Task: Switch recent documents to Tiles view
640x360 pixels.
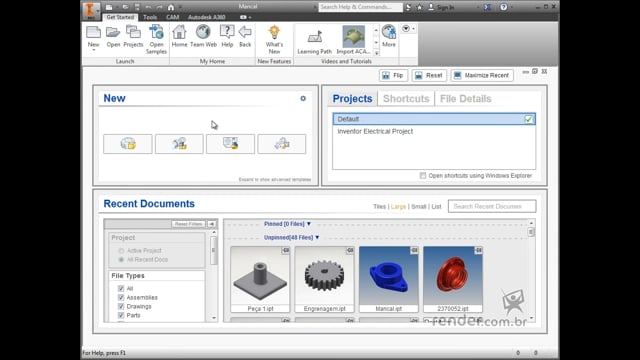Action: point(379,207)
